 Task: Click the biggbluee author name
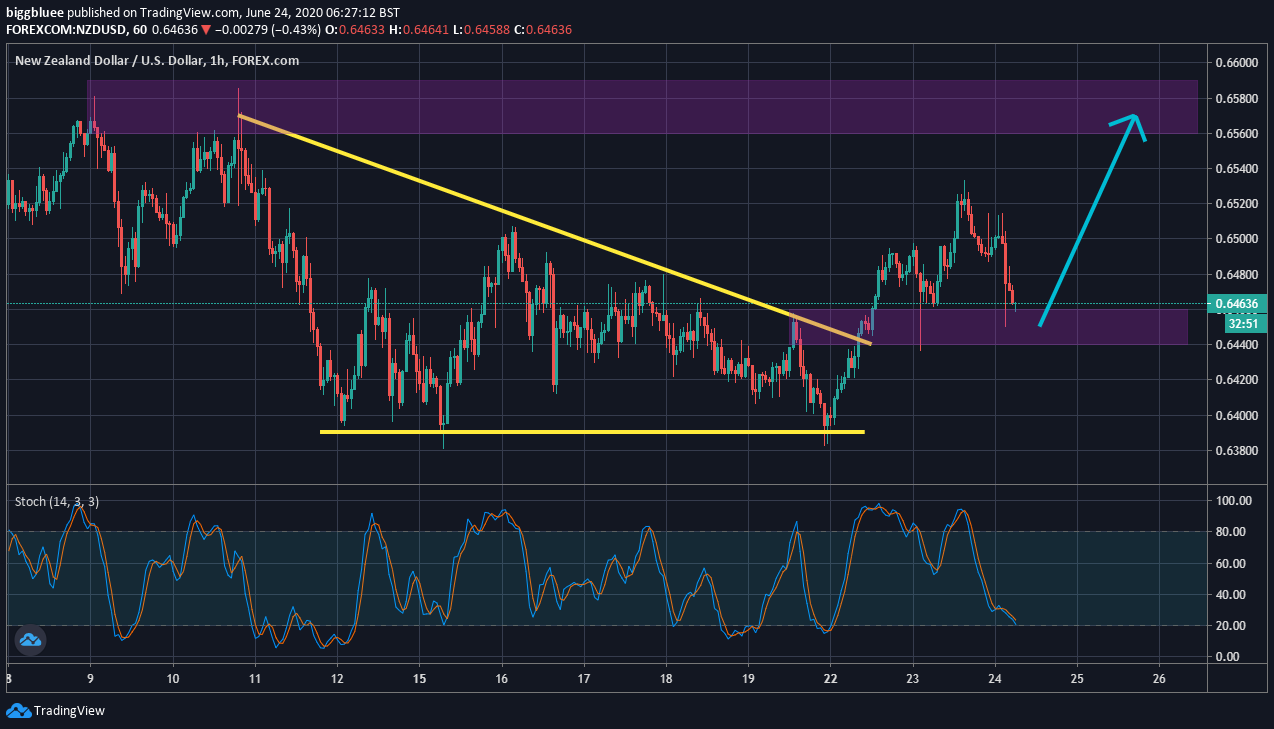(35, 12)
